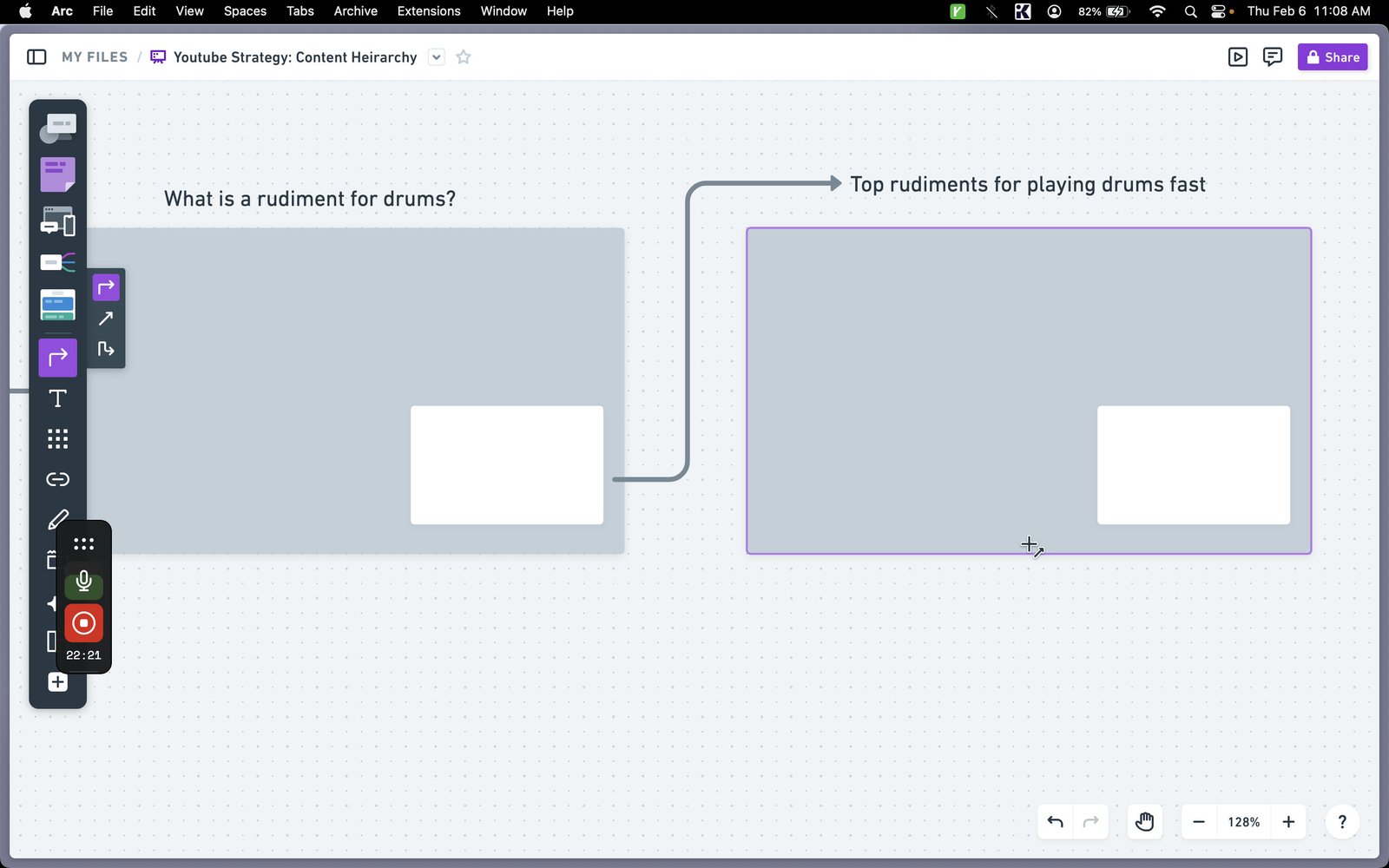
Task: Zoom in with the plus button
Action: 1289,822
